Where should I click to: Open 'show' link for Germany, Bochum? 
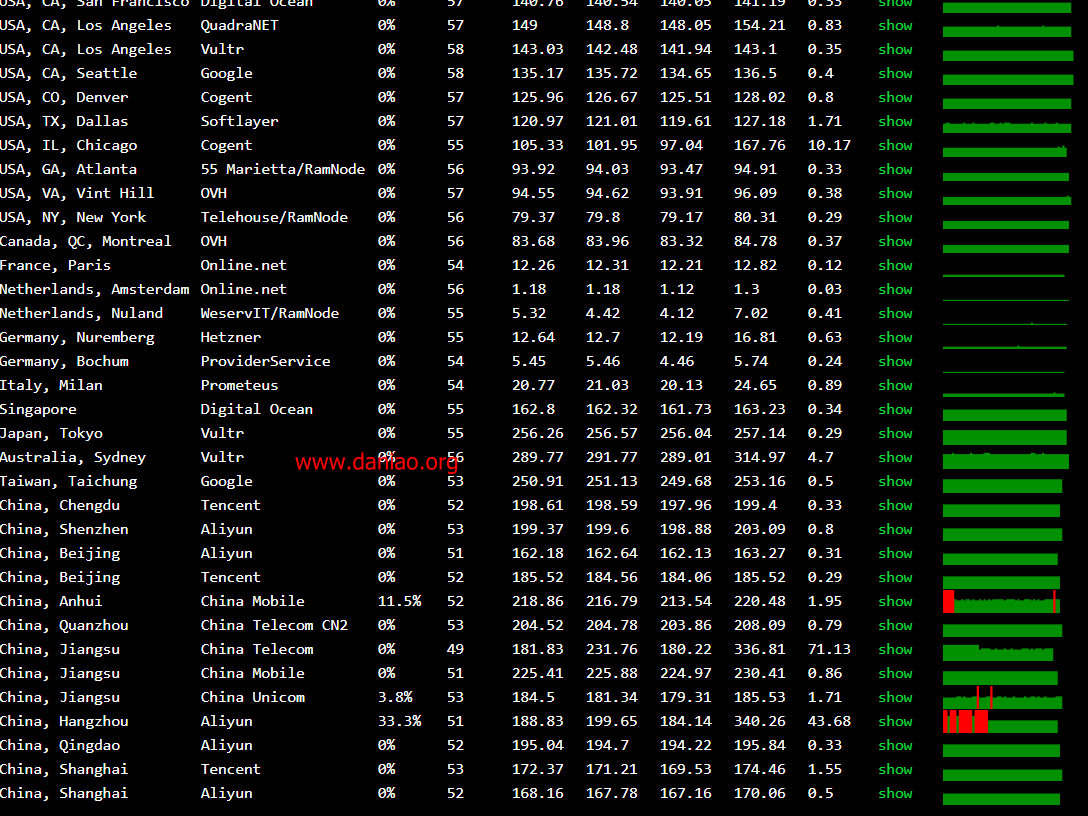coord(895,362)
